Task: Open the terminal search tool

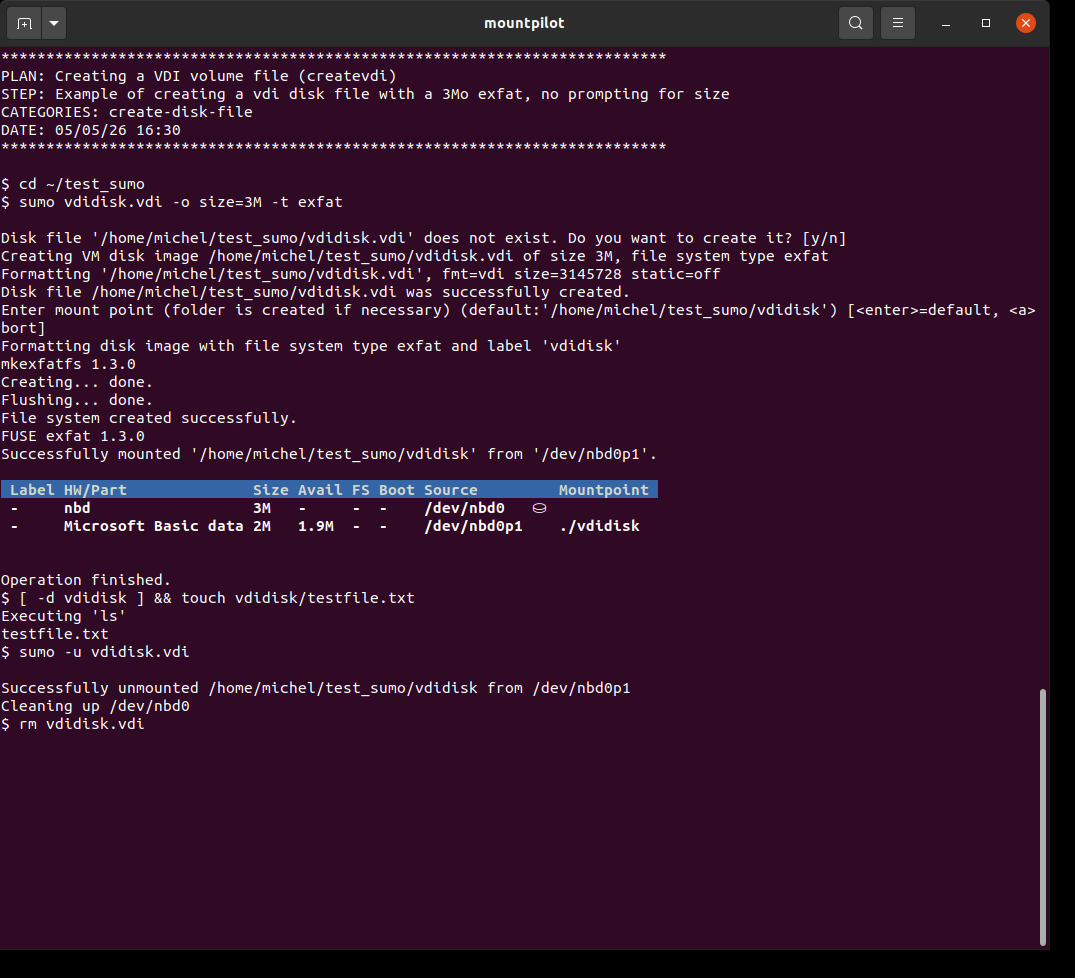Action: click(856, 23)
